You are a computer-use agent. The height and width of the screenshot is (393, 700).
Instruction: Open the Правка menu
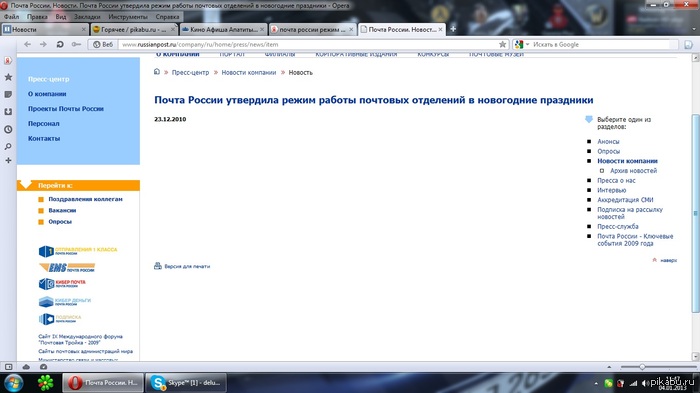[x=37, y=17]
